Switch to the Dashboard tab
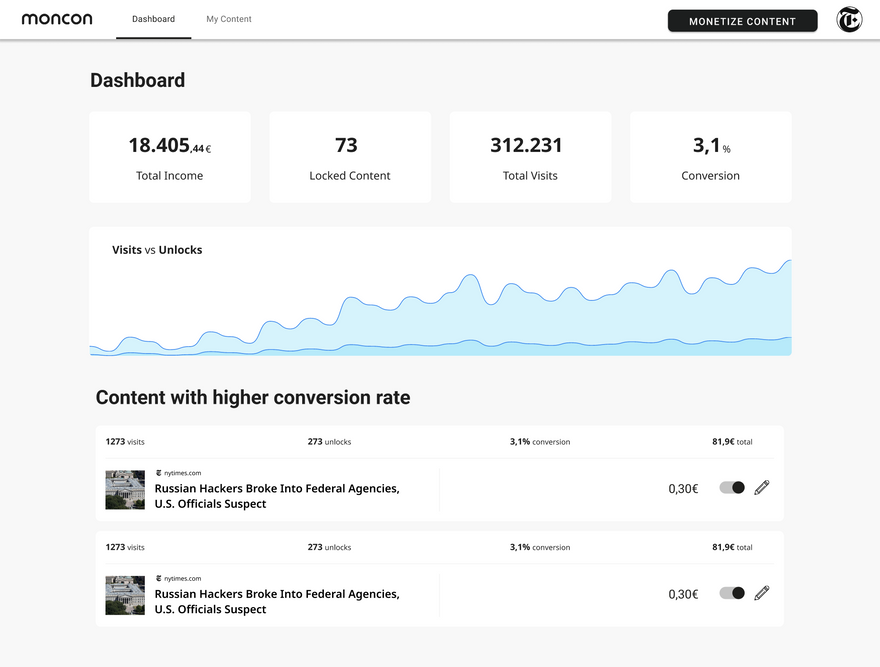This screenshot has width=880, height=667. [153, 19]
